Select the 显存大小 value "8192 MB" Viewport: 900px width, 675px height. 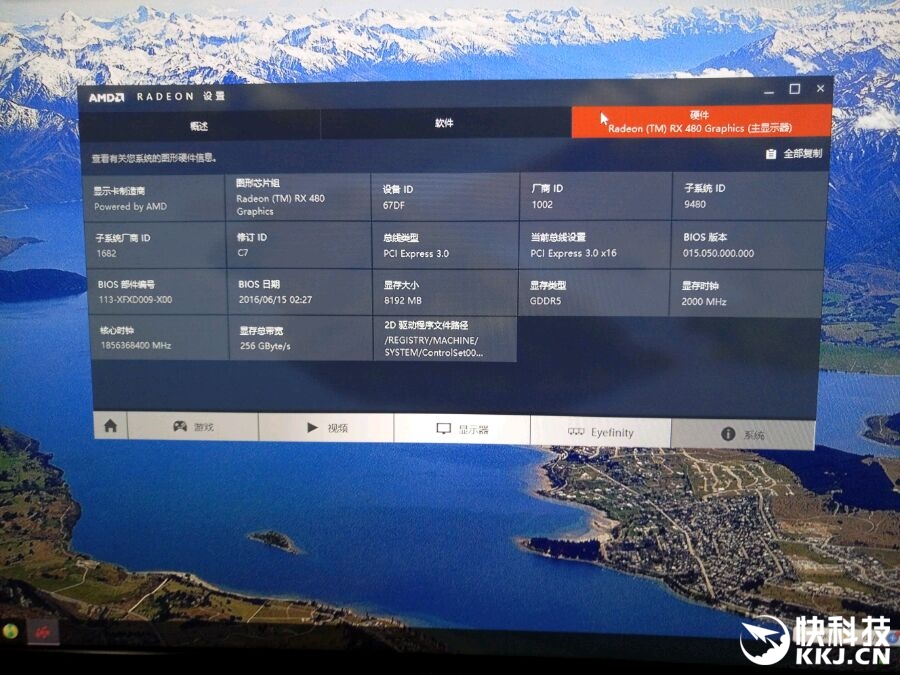point(403,300)
